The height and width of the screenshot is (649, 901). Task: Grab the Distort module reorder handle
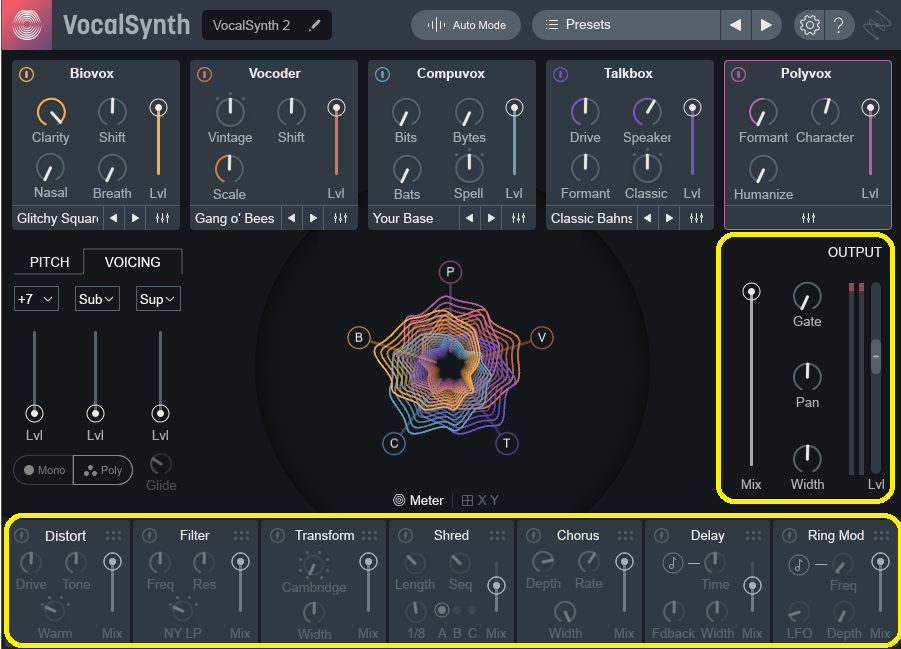[x=113, y=536]
